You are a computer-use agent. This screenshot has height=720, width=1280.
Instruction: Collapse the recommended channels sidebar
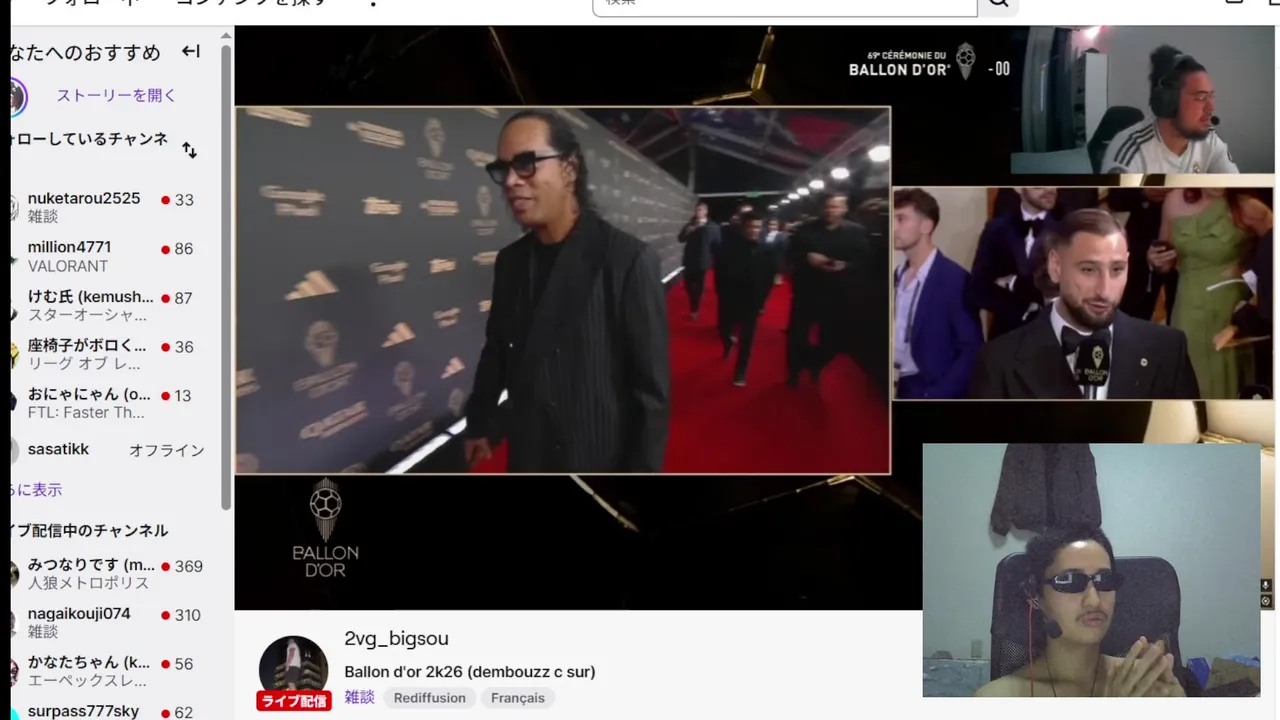(x=190, y=51)
